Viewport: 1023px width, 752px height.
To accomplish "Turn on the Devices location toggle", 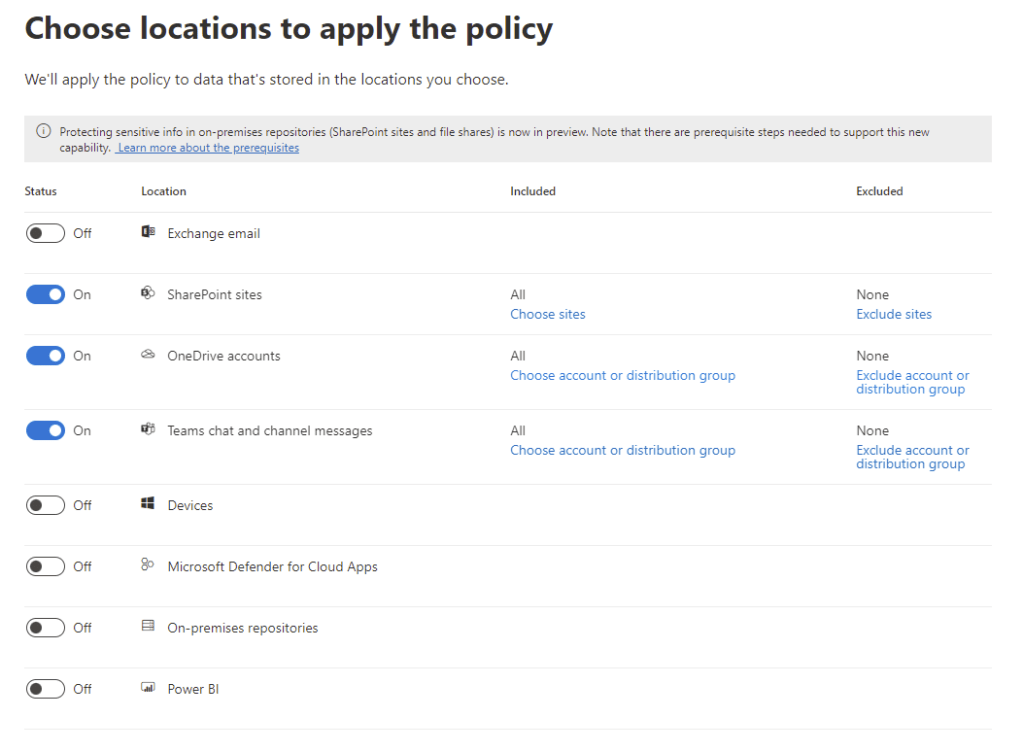I will (x=45, y=506).
